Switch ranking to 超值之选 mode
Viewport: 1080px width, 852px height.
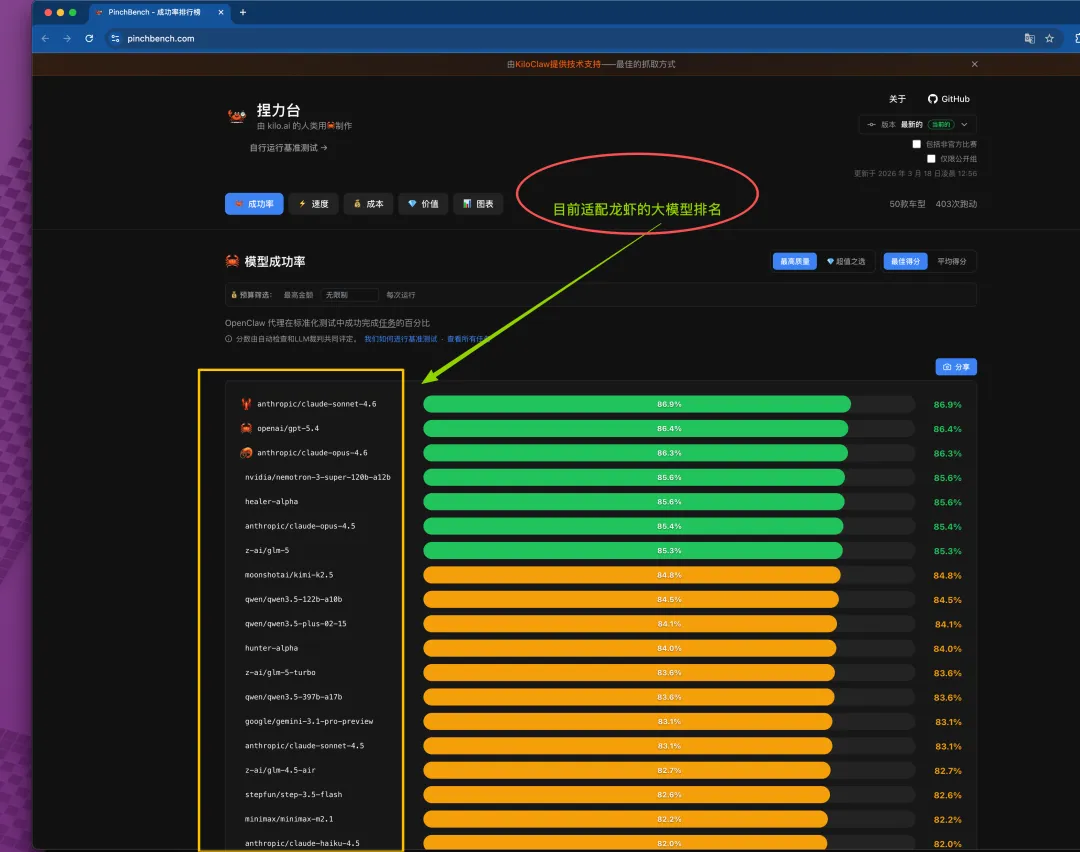click(846, 262)
